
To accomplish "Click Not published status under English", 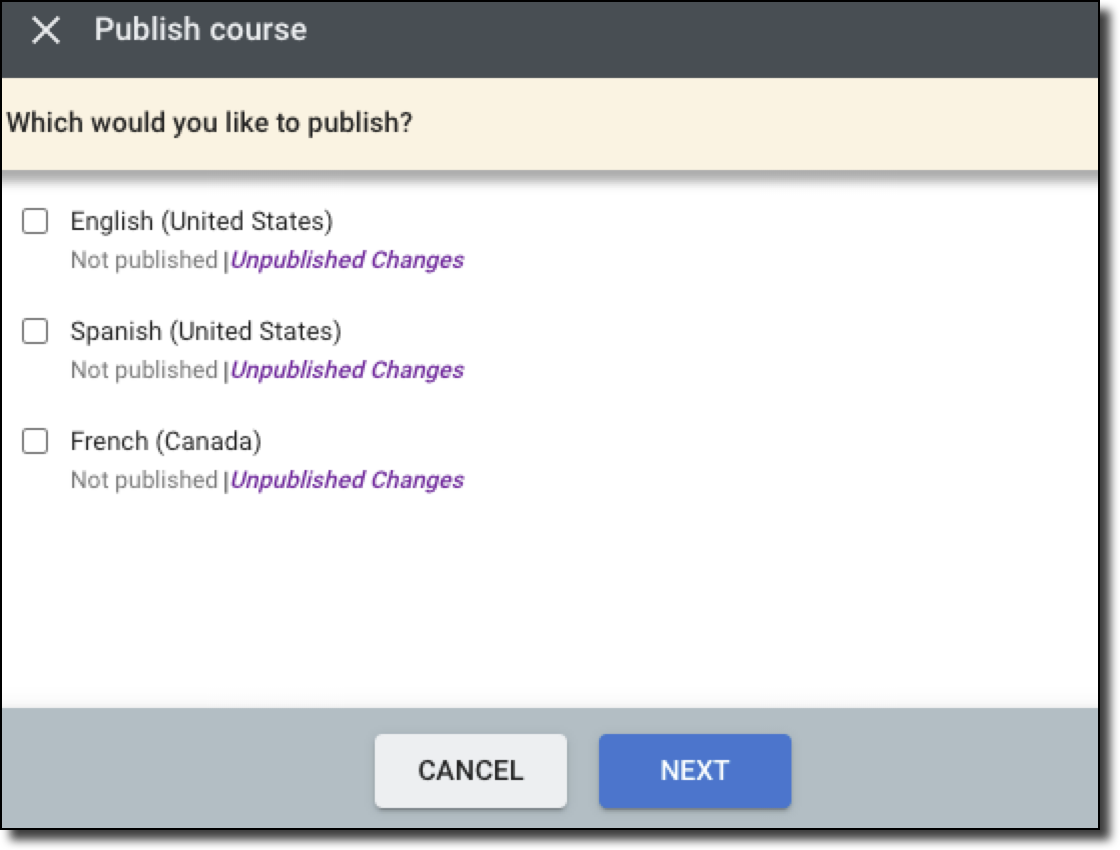I will tap(143, 260).
